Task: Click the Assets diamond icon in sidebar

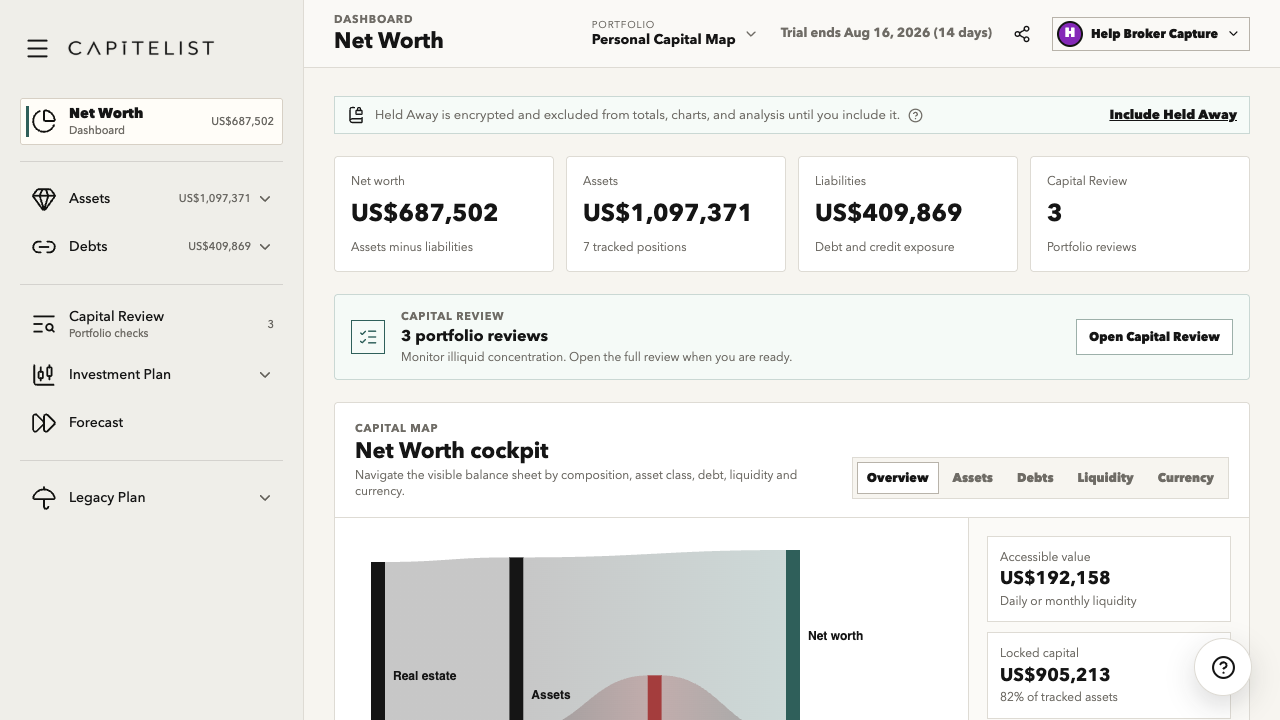Action: point(44,199)
